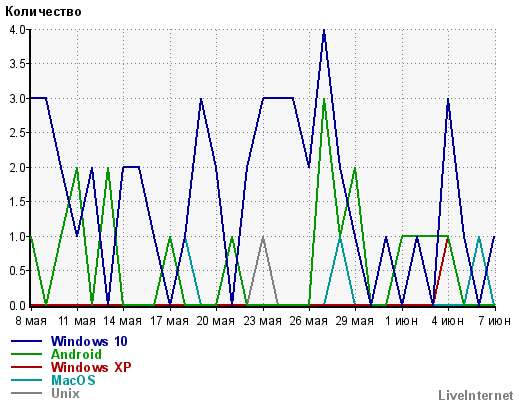
Task: Click the Android legend label
Action: tap(76, 354)
